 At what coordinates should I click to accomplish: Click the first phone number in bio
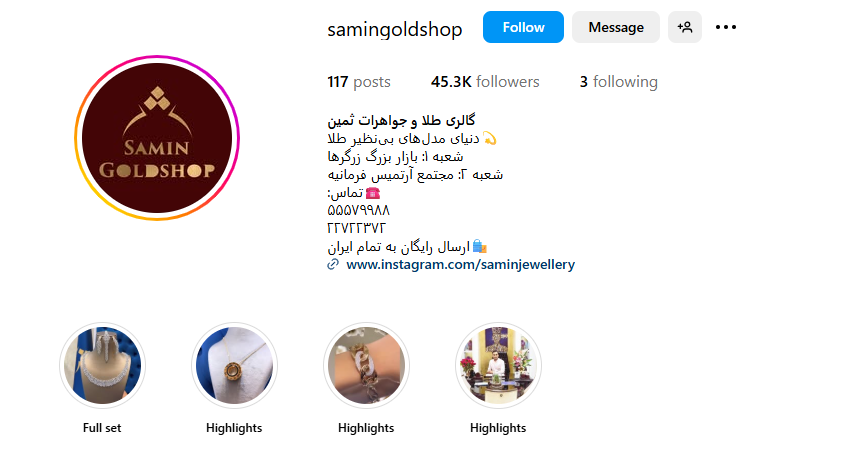(x=358, y=210)
